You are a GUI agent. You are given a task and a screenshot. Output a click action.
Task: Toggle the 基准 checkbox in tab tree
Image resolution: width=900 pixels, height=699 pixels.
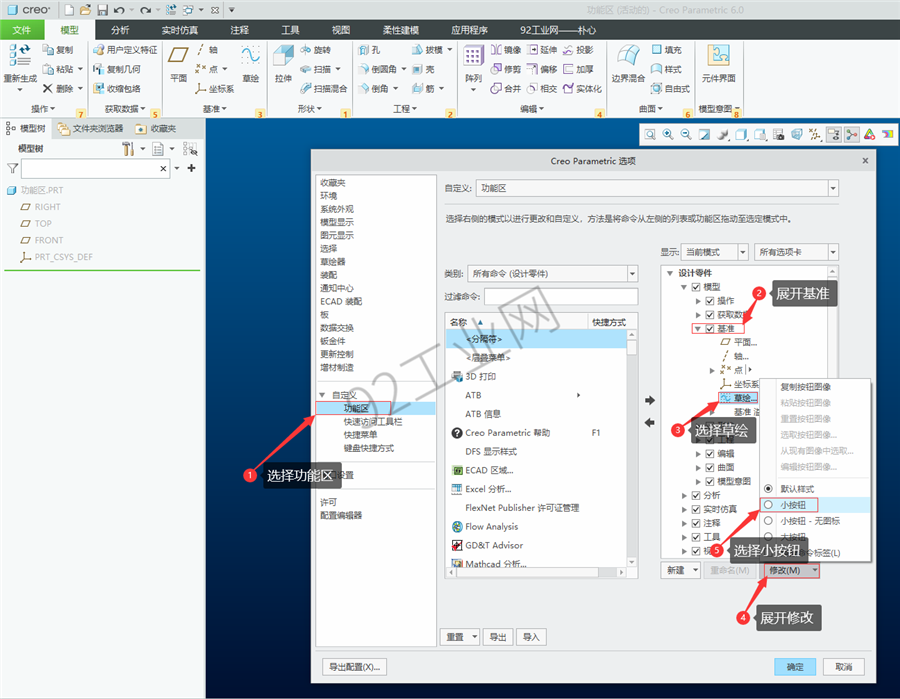click(x=709, y=329)
